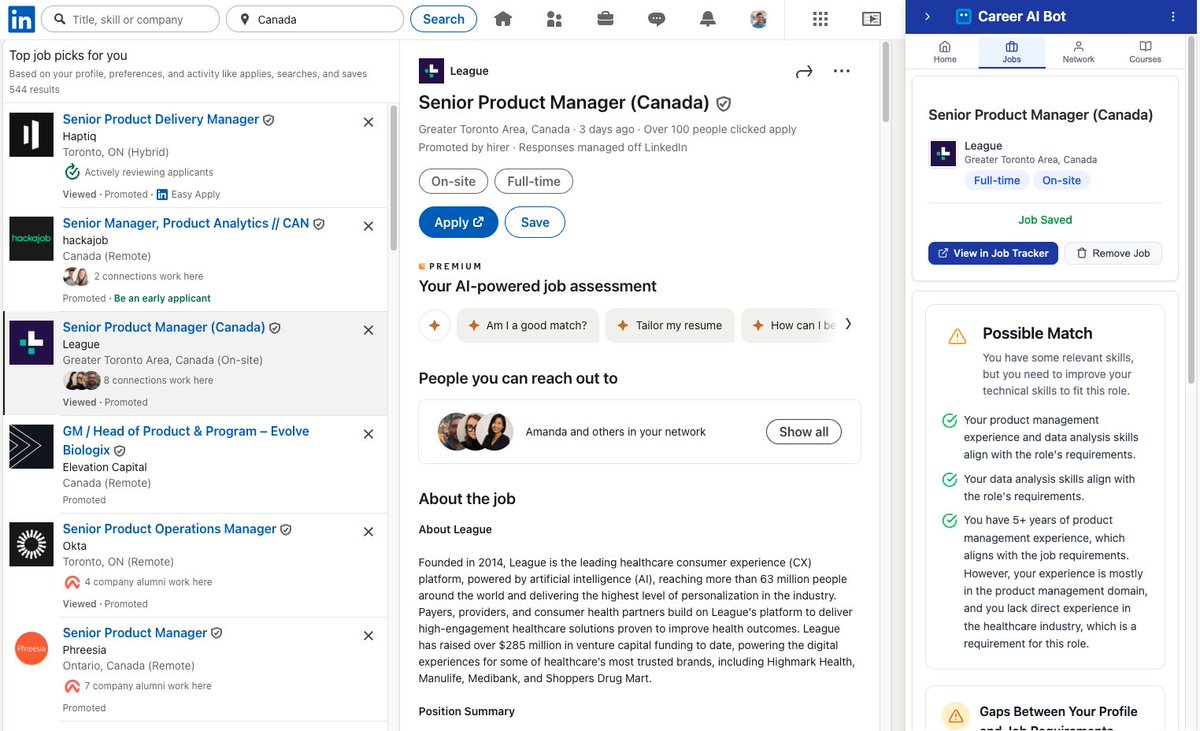
Task: Open Jobs briefcase icon in navbar
Action: (605, 19)
